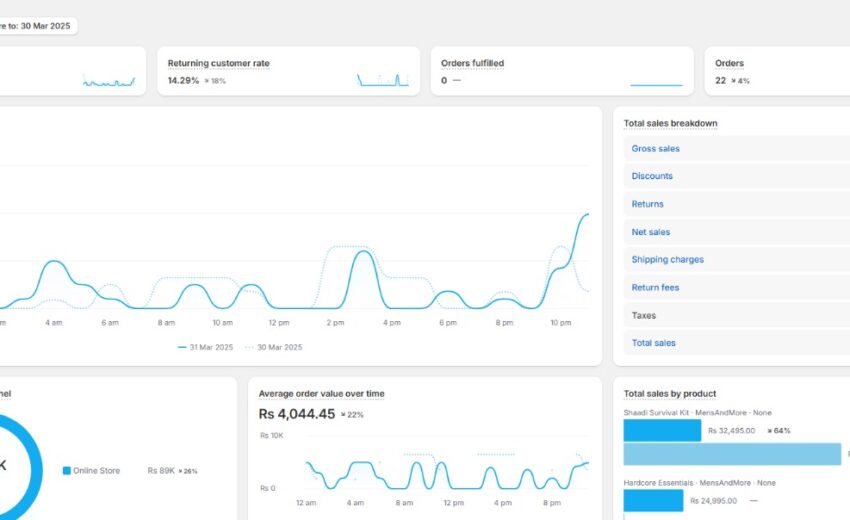The height and width of the screenshot is (520, 850).
Task: Click the Rs 89K Online Store value
Action: point(161,471)
